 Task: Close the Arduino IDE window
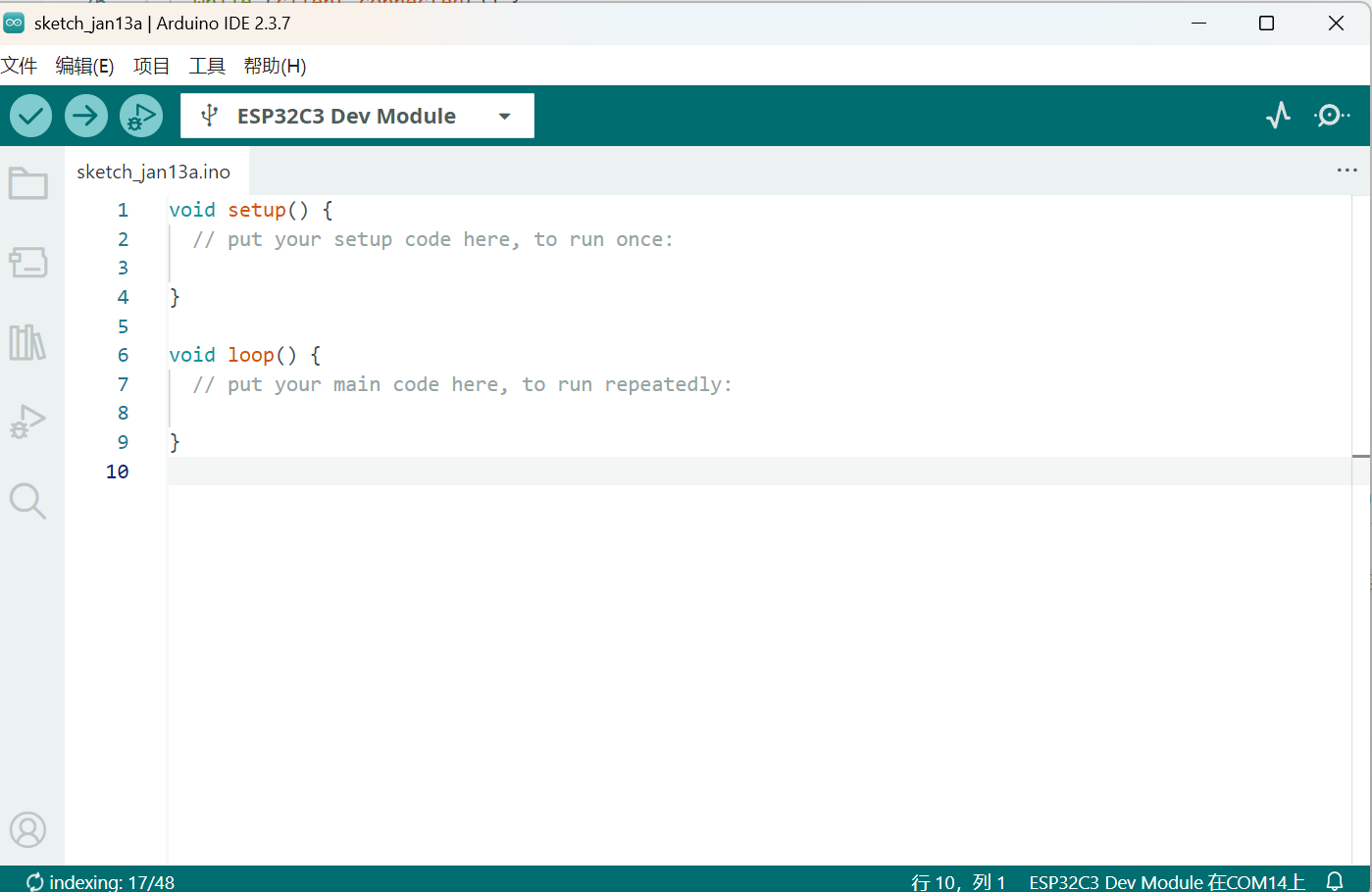[x=1336, y=23]
